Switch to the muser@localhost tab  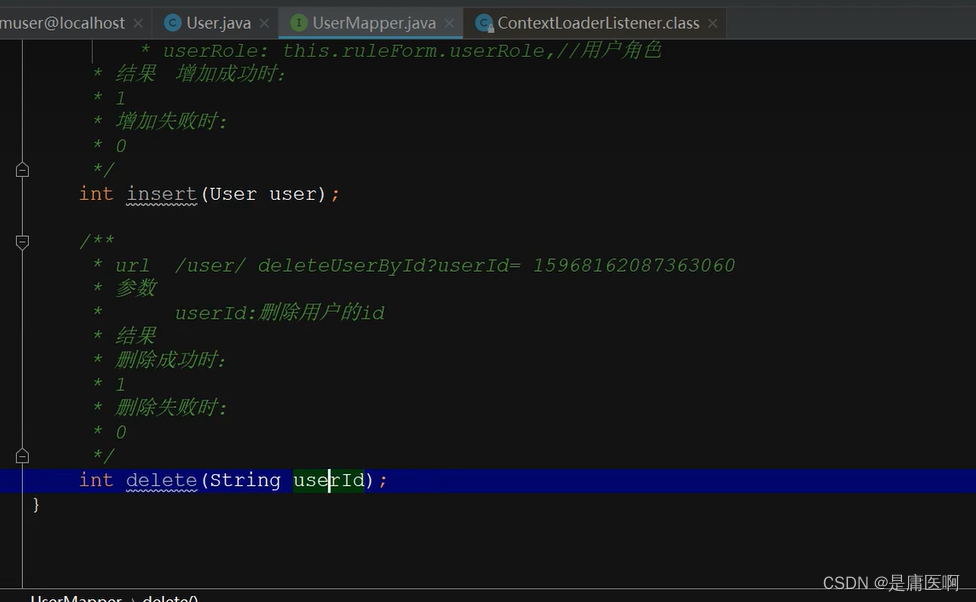[x=62, y=24]
